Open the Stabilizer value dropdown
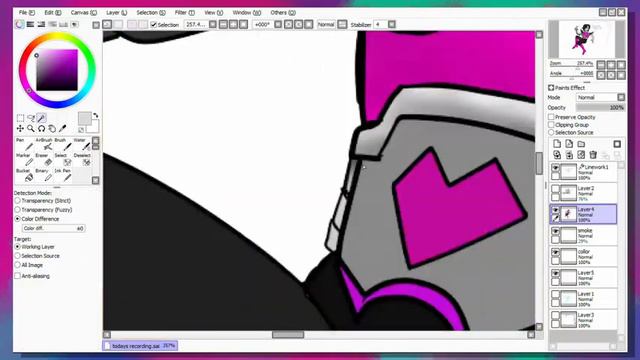The width and height of the screenshot is (640, 360). 392,24
